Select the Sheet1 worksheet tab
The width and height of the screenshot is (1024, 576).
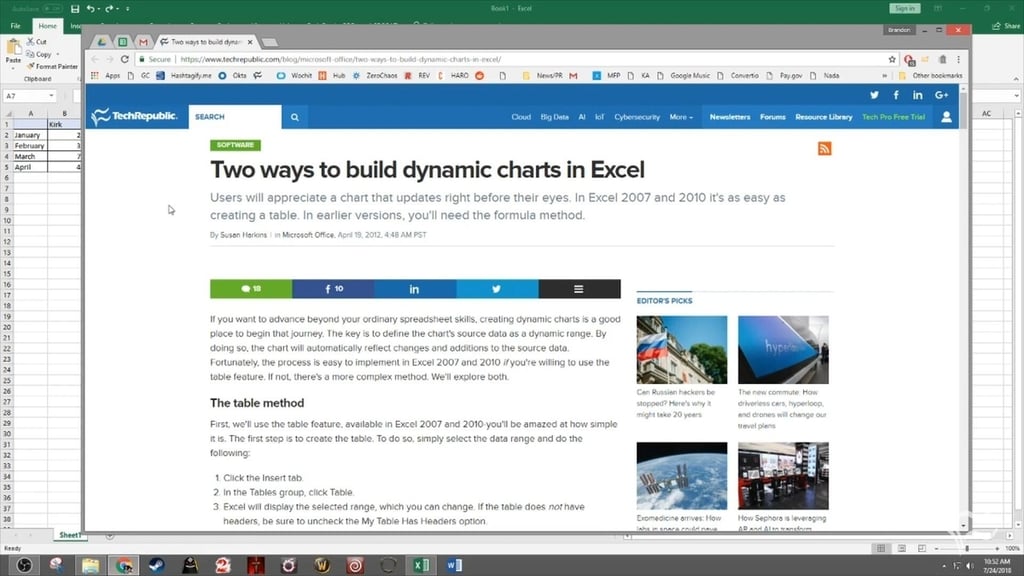pos(69,536)
